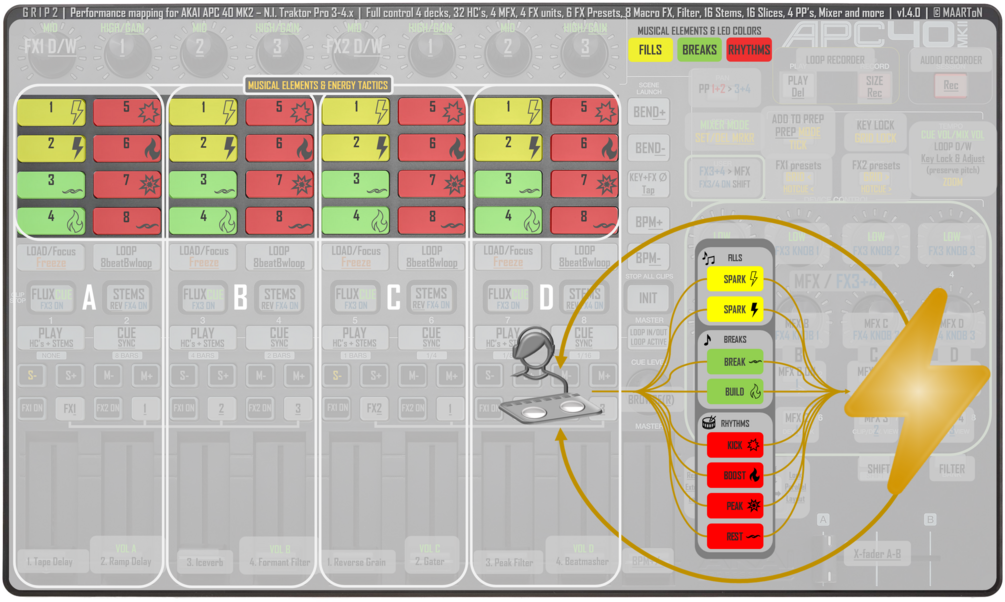
Task: Tap deck A red pad 7 peak burst
Action: [127, 185]
